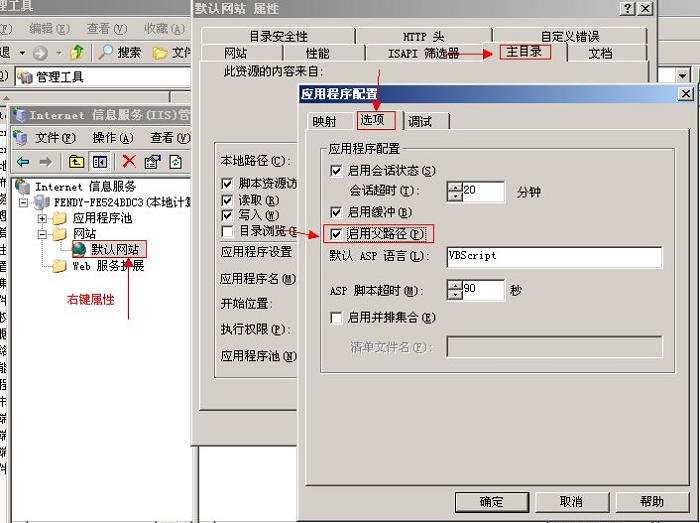
Task: Click the 取消 button
Action: pyautogui.click(x=571, y=502)
